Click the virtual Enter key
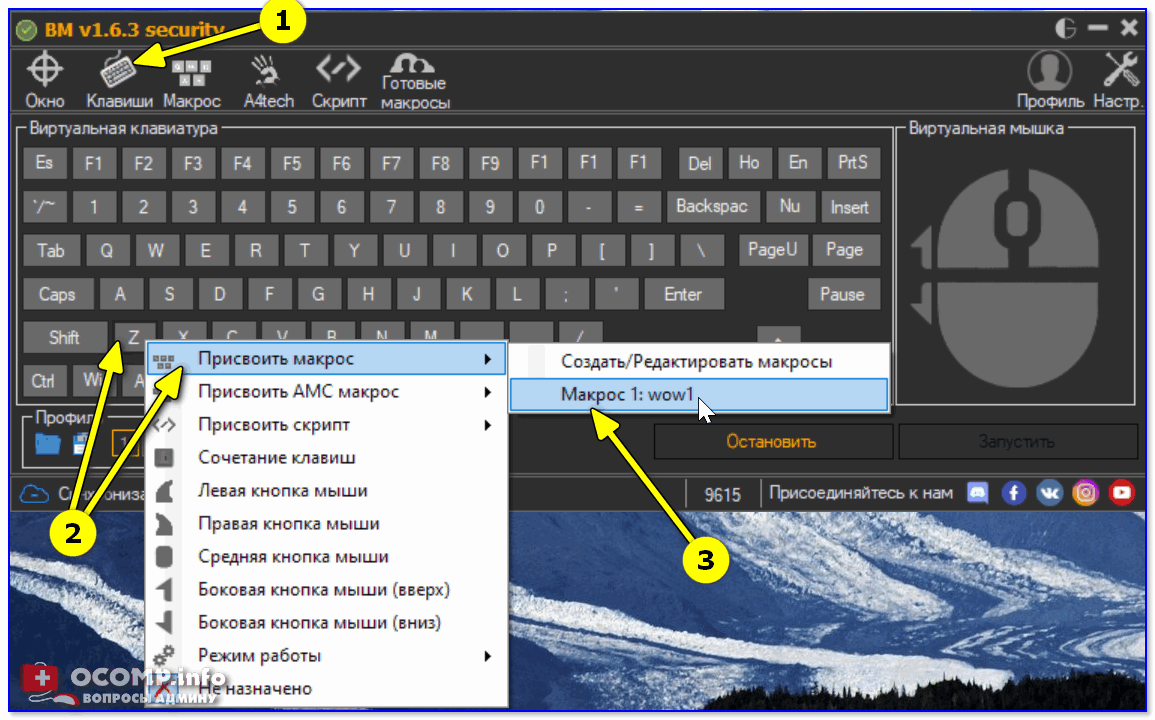Screen dimensions: 1155x720 [683, 294]
